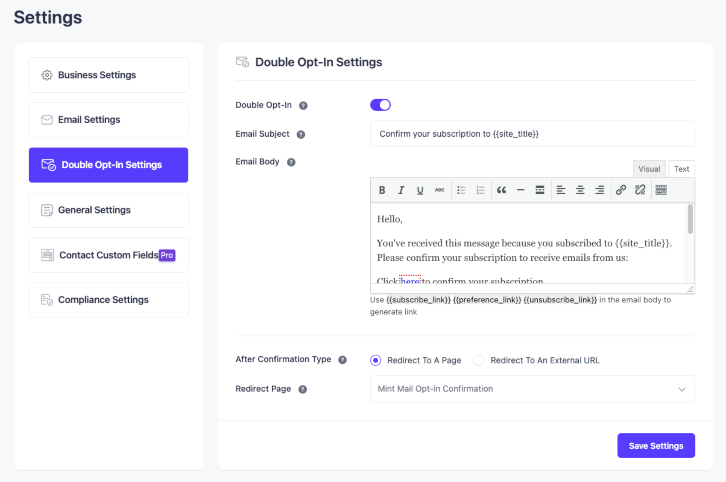
Task: Click the email body editor scrollbar
Action: [x=690, y=219]
